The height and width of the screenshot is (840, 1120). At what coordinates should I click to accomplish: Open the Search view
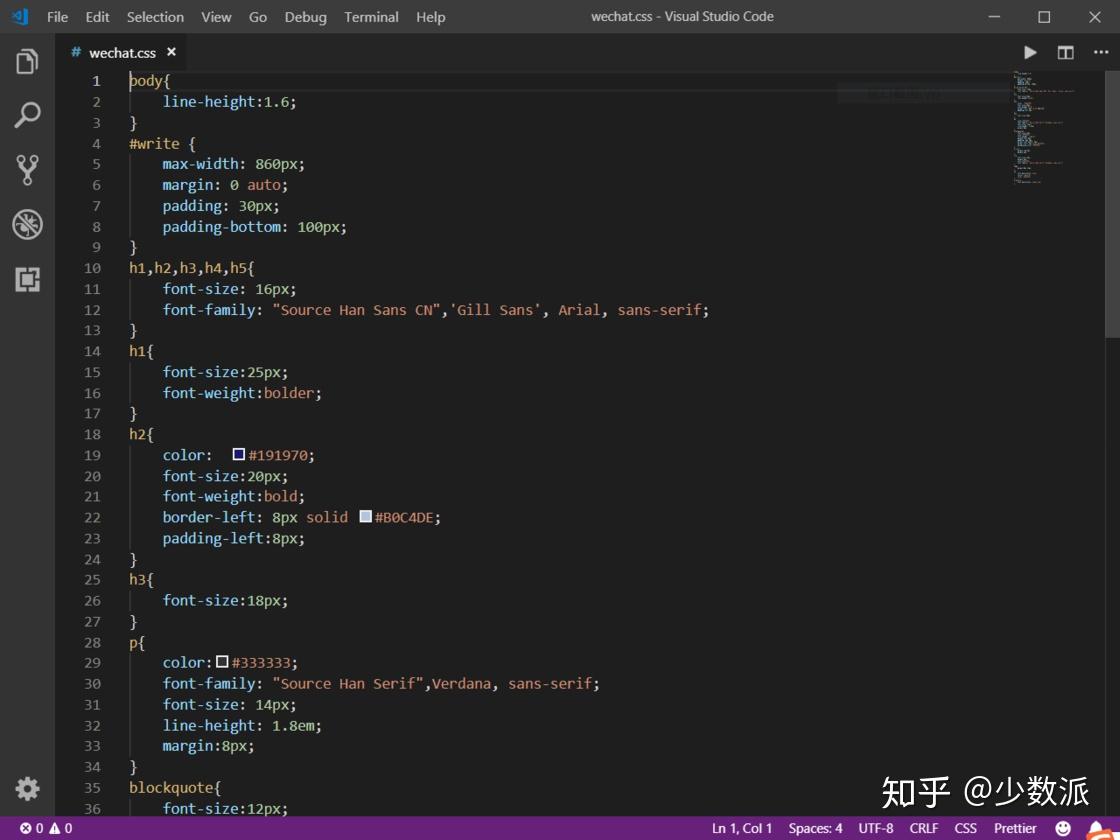click(27, 116)
